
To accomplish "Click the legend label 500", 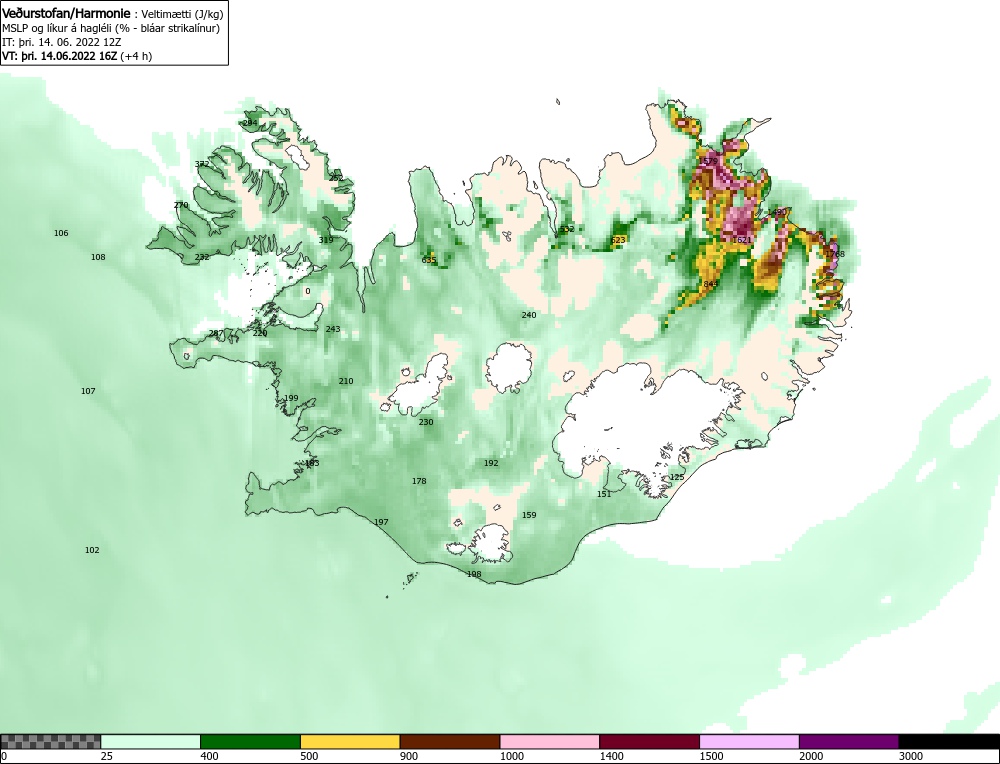I will tap(309, 756).
